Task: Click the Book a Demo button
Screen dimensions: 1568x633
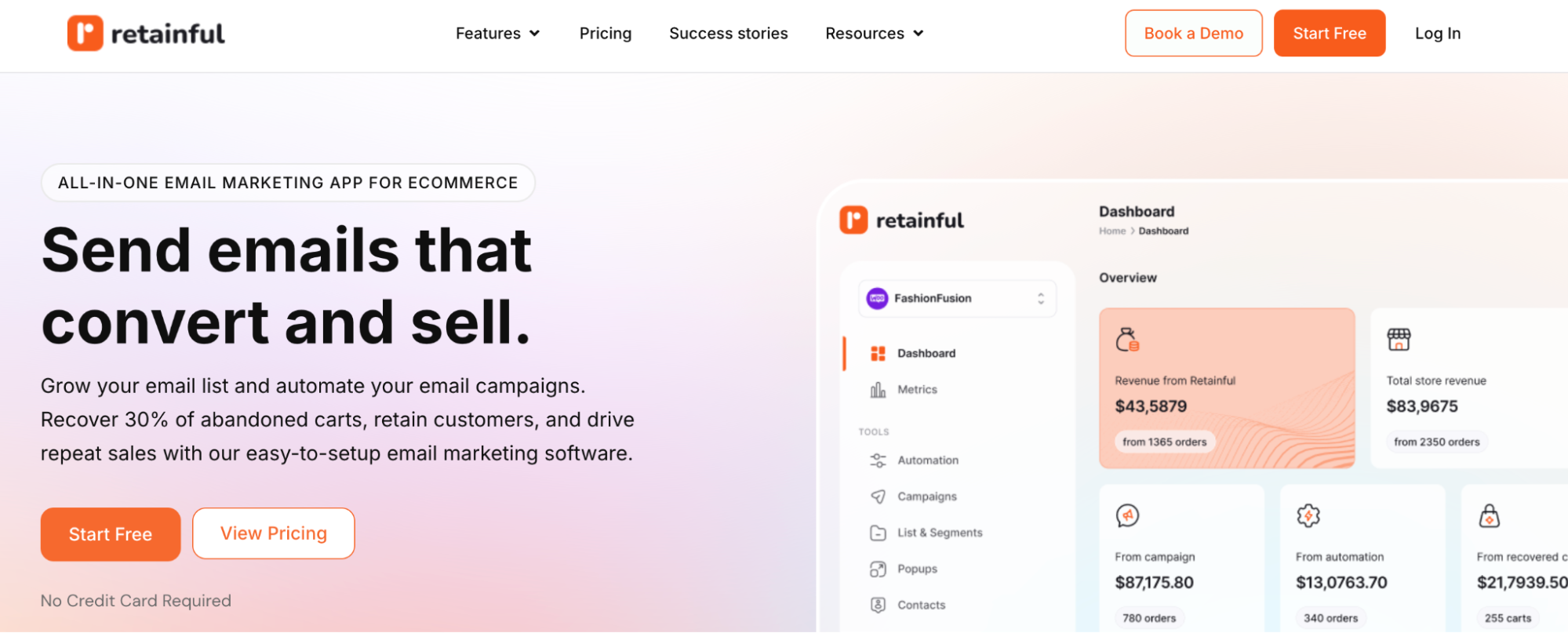Action: pyautogui.click(x=1193, y=33)
